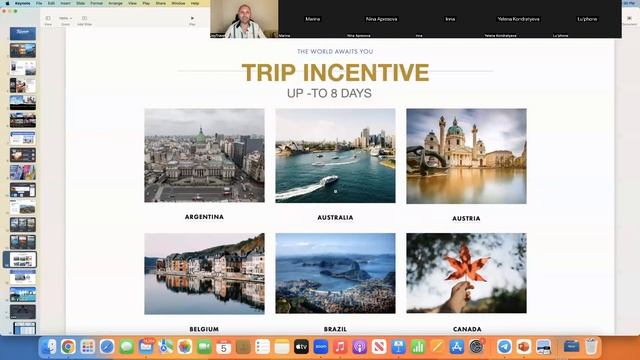Click the ARGENTINA caption label
The height and width of the screenshot is (360, 640).
coord(204,217)
